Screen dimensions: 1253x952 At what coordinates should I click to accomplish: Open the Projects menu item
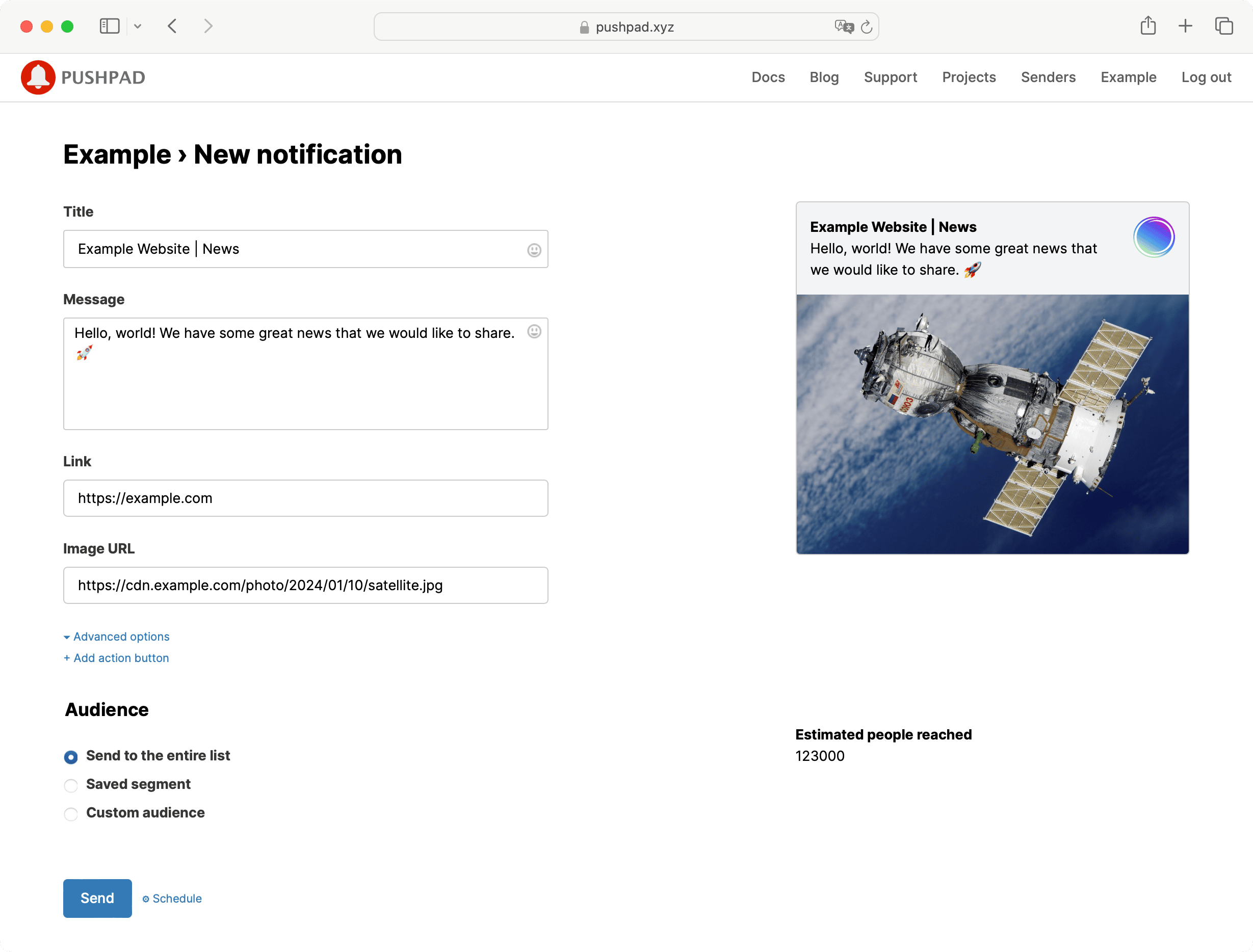pos(969,77)
